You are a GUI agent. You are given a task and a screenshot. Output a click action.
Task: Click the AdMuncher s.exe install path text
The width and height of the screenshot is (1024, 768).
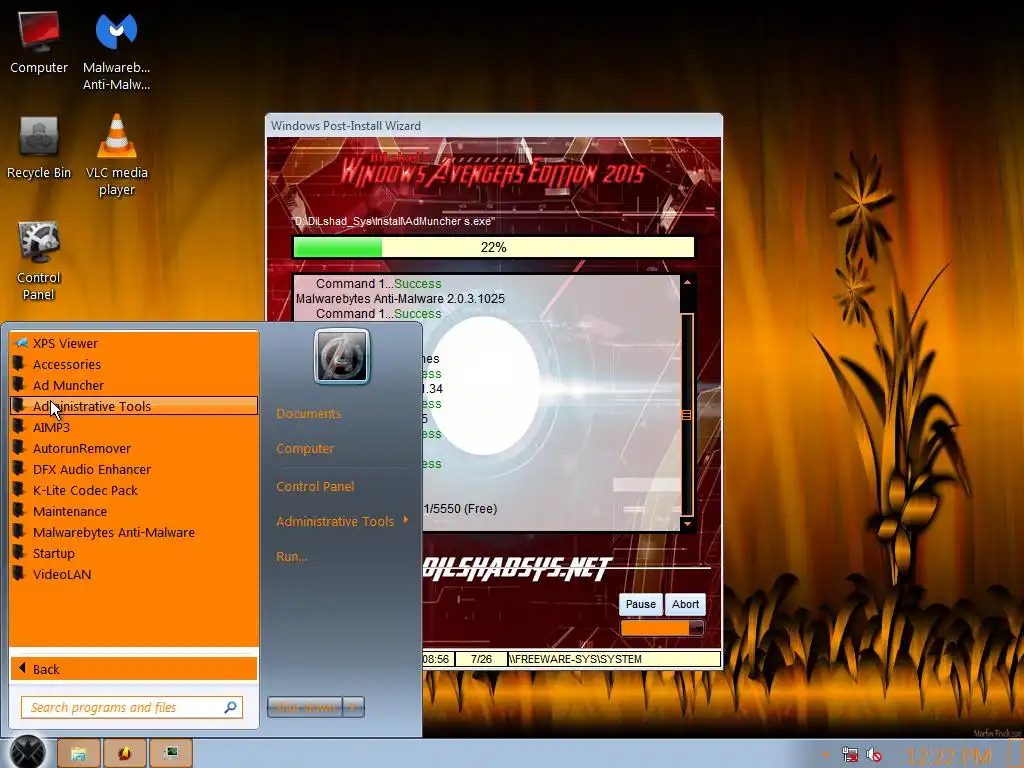click(x=394, y=221)
